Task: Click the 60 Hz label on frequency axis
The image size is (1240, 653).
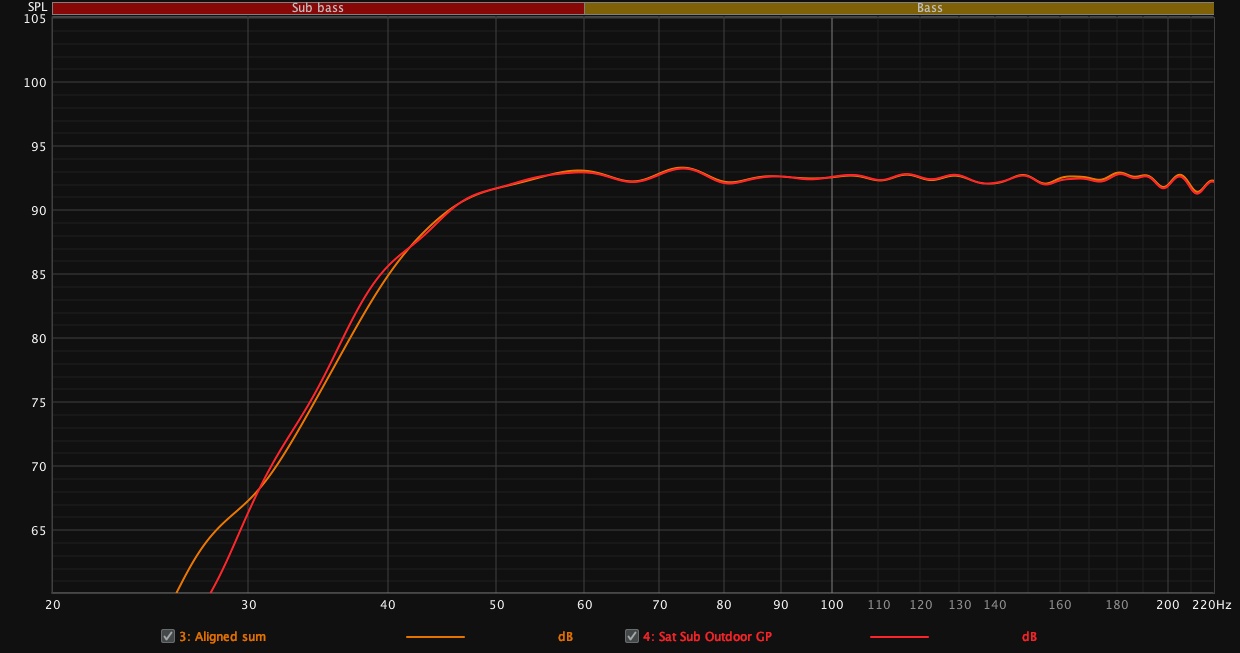Action: pos(585,605)
